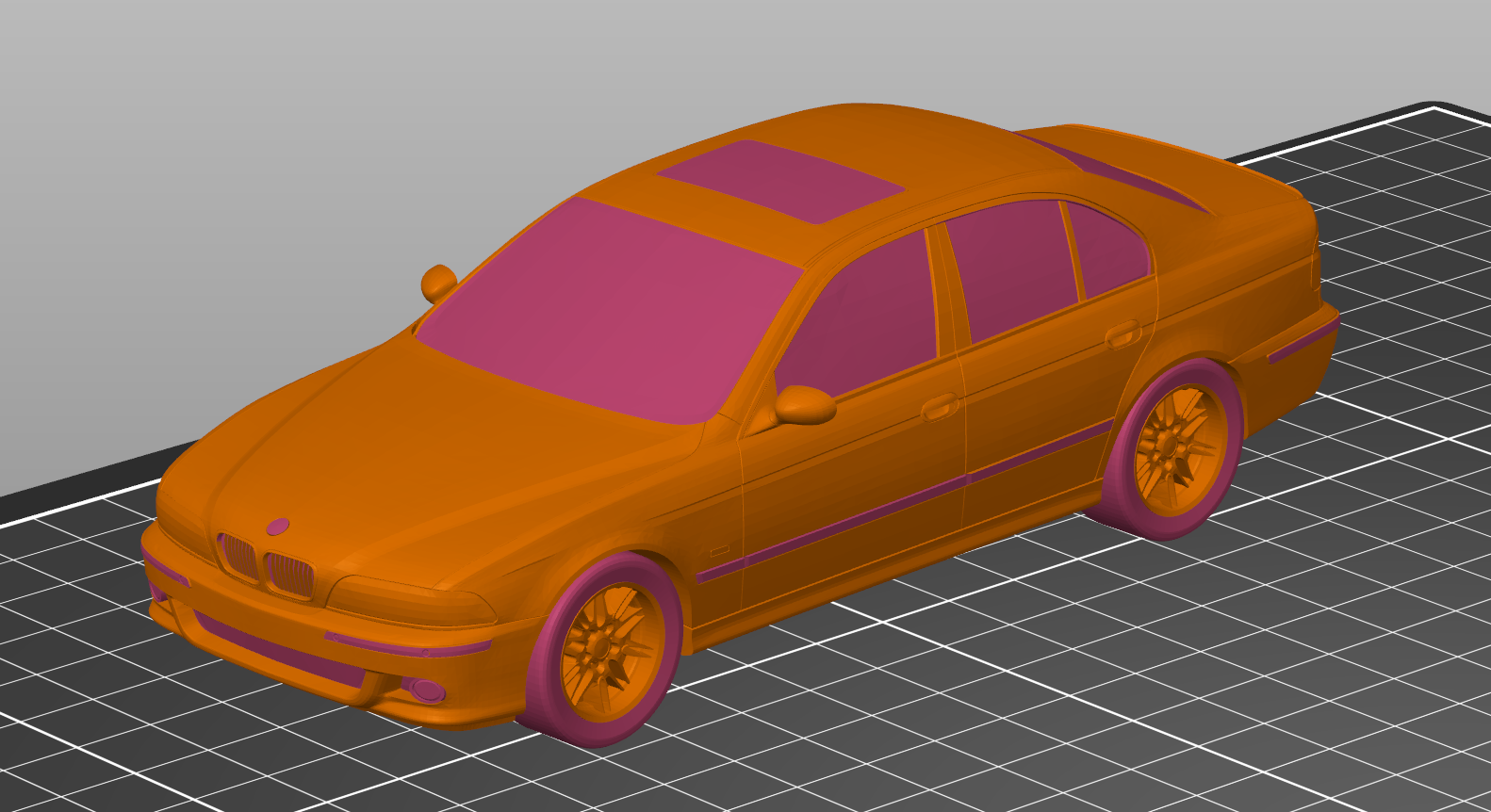Select the rear wheel of the car
This screenshot has width=1491, height=812.
1173,449
